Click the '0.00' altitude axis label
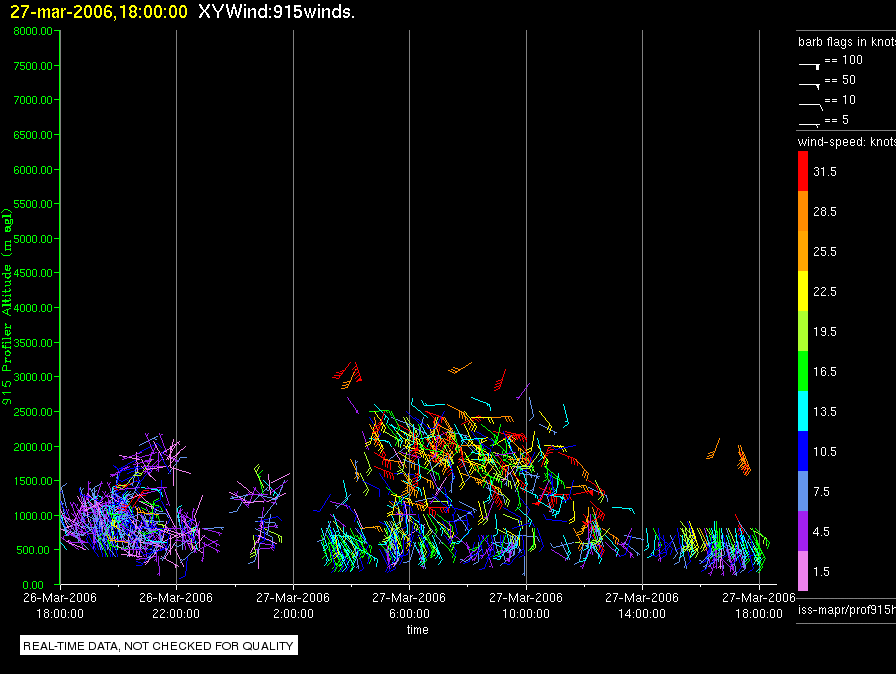 (33, 585)
